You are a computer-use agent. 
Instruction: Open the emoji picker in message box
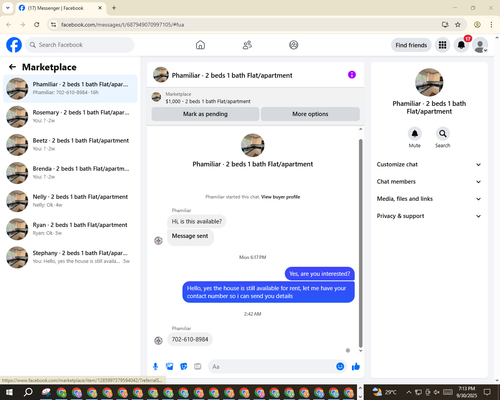340,367
